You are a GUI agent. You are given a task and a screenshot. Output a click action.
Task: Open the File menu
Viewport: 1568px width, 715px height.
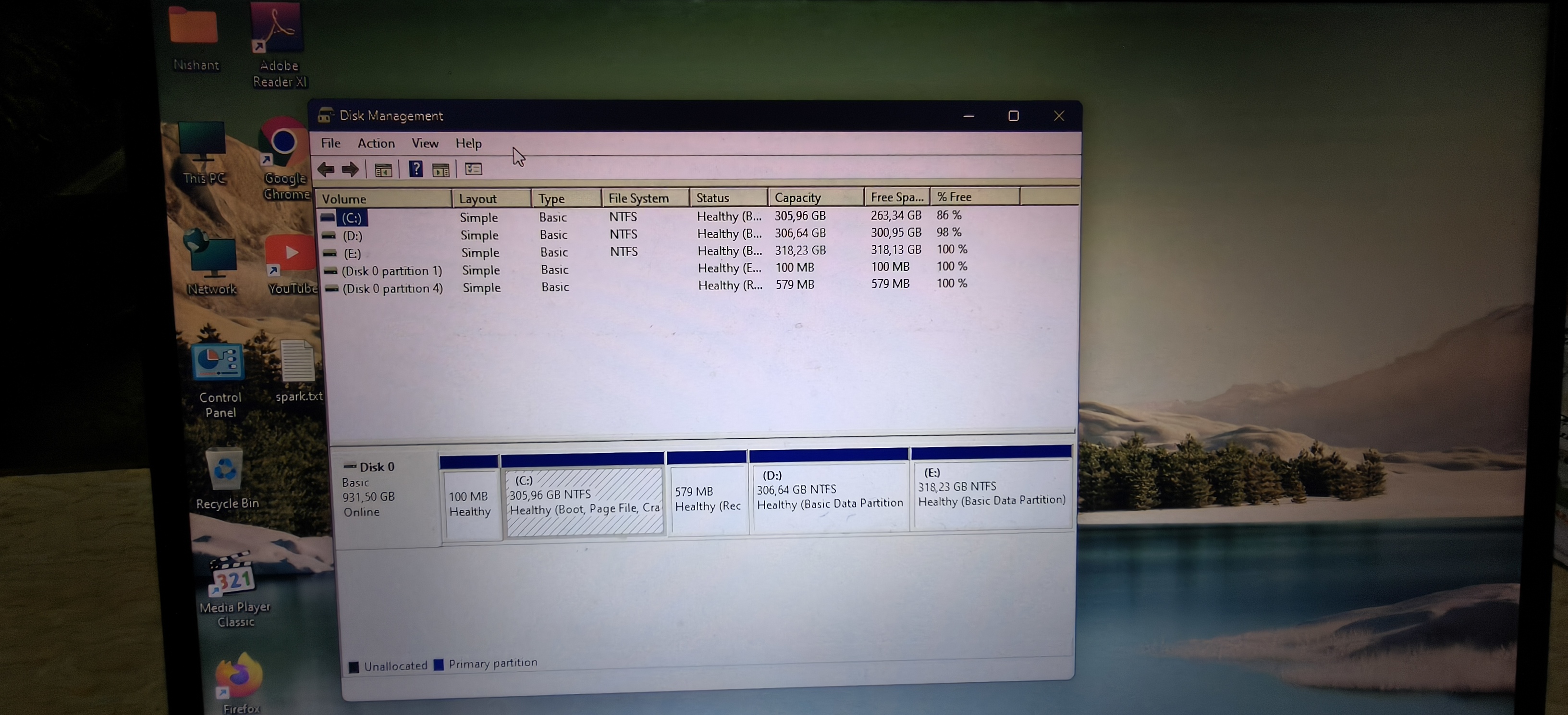coord(331,143)
